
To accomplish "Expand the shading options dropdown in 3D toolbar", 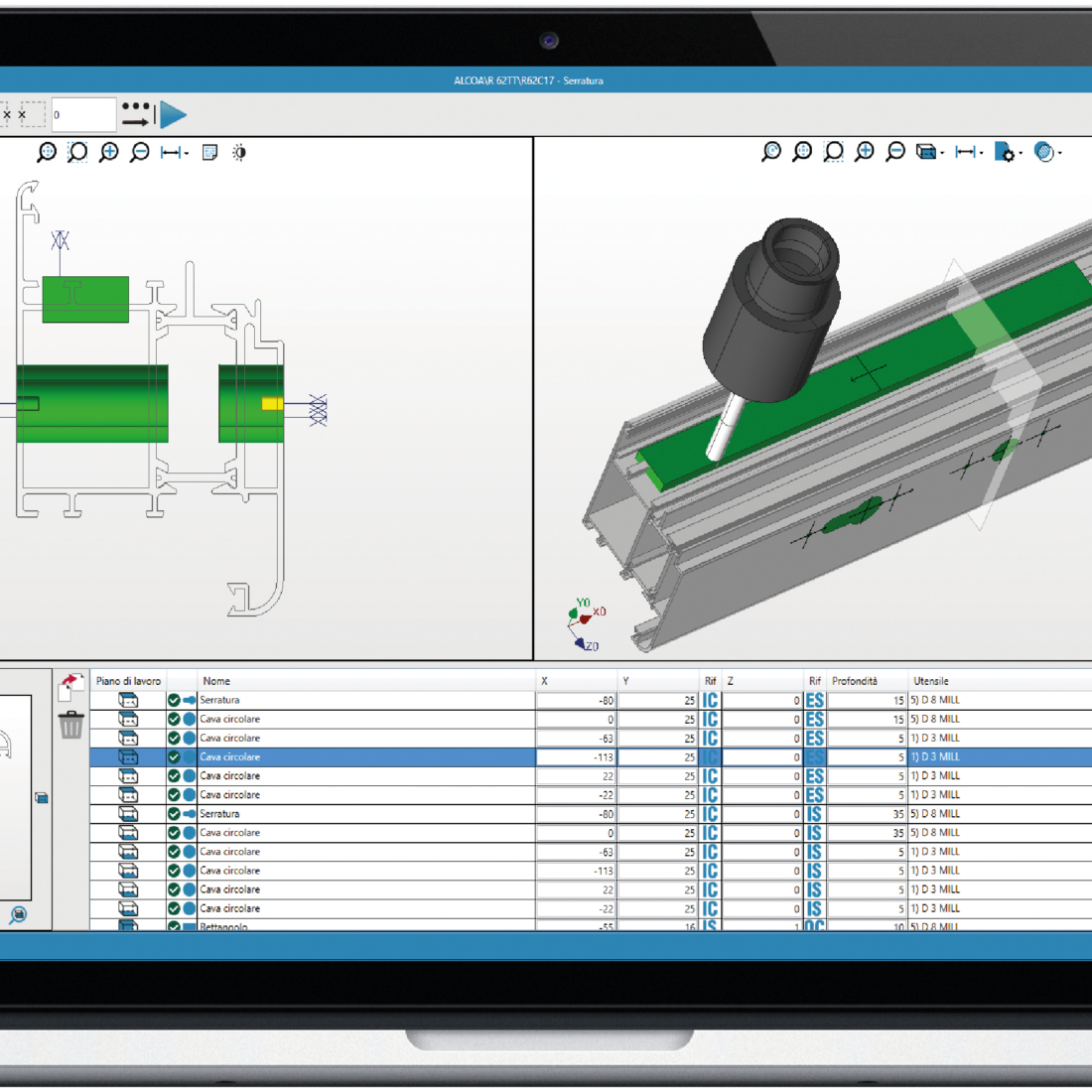I will pyautogui.click(x=1060, y=154).
